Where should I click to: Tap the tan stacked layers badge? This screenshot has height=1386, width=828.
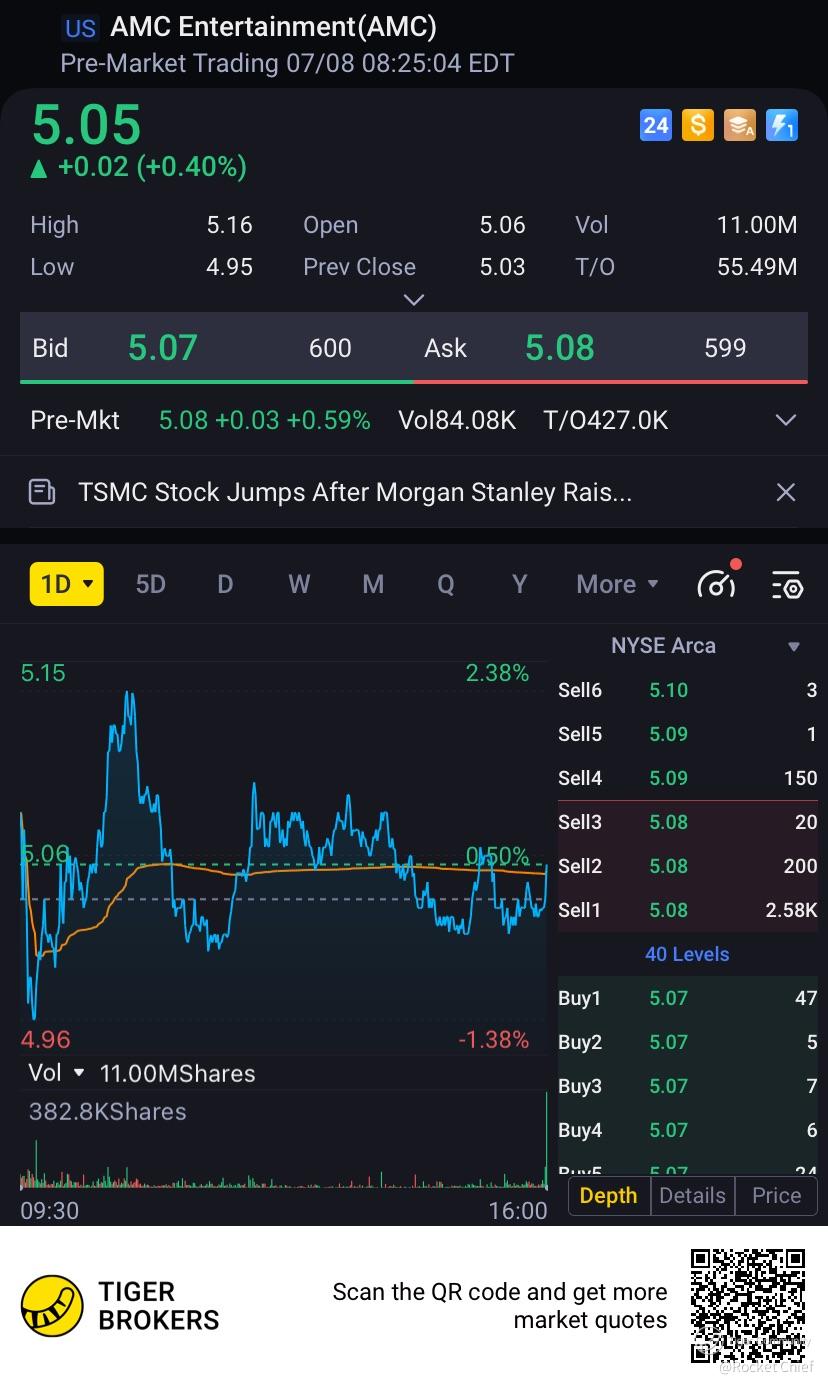coord(739,125)
